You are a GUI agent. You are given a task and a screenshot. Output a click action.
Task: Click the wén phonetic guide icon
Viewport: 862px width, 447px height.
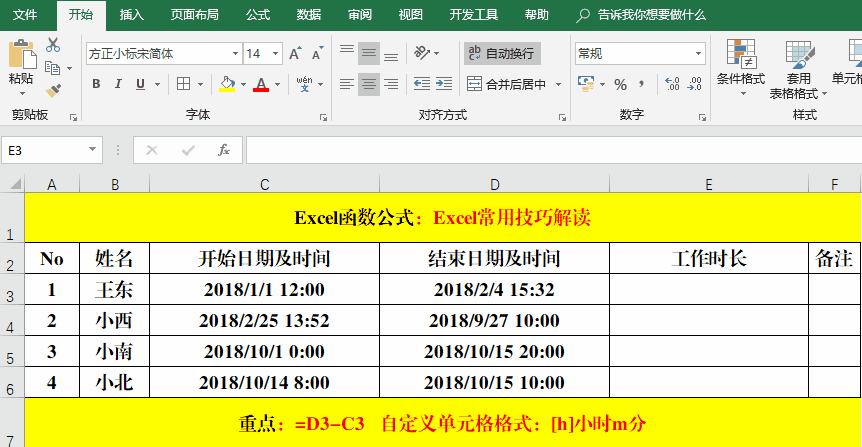(x=304, y=84)
